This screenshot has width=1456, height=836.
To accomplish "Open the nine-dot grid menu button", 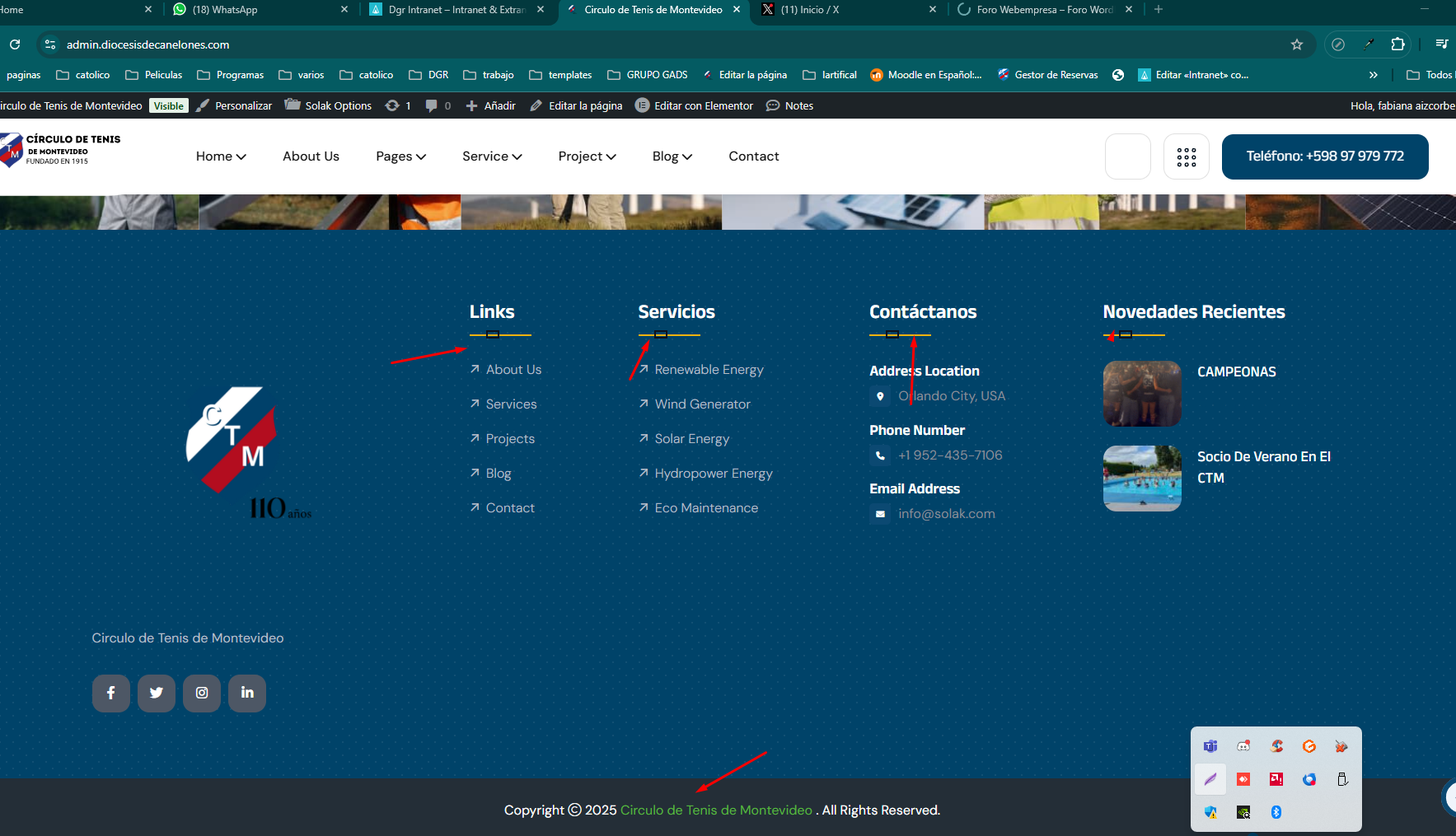I will coord(1186,156).
